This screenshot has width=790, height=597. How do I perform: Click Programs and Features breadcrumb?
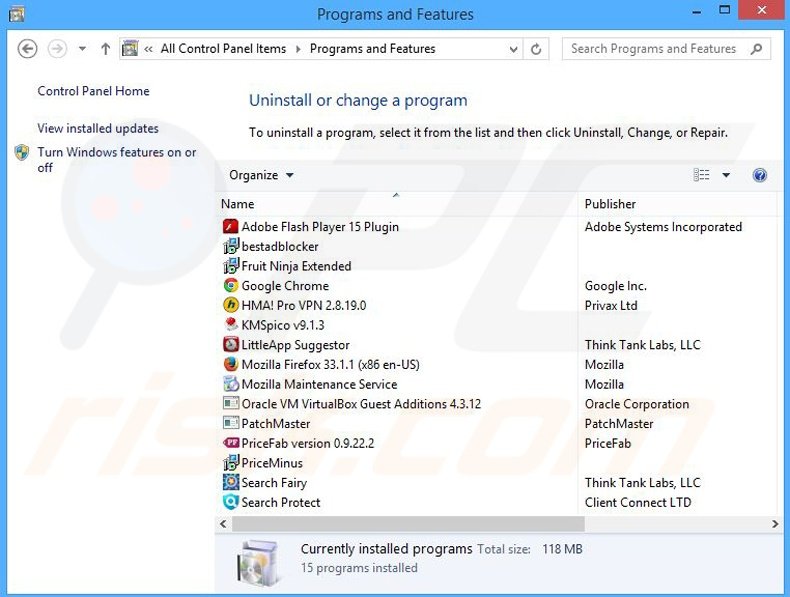point(372,49)
